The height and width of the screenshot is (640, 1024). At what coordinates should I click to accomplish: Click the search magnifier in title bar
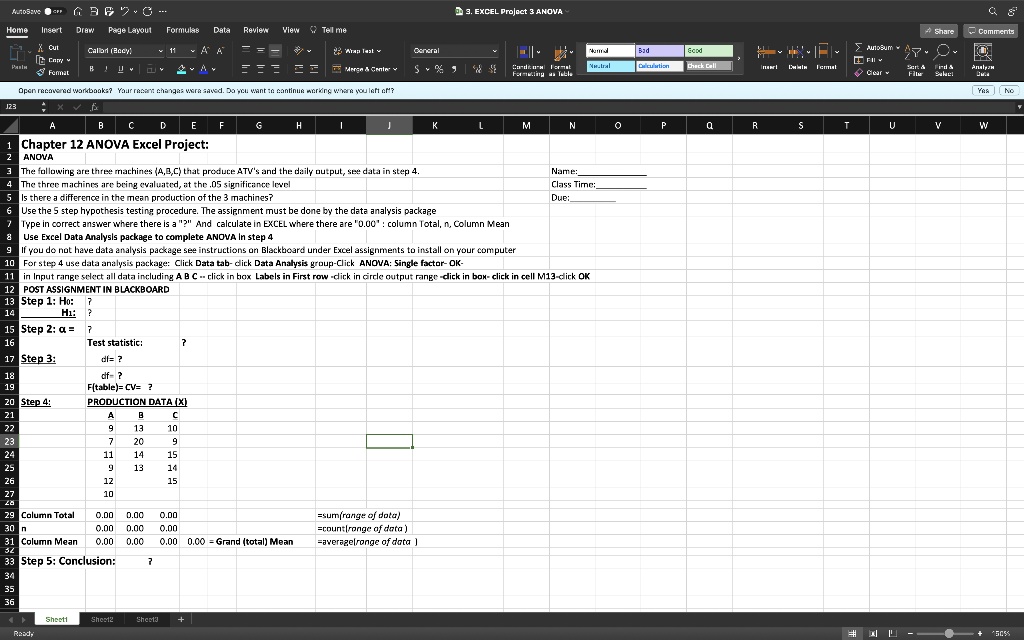point(993,11)
